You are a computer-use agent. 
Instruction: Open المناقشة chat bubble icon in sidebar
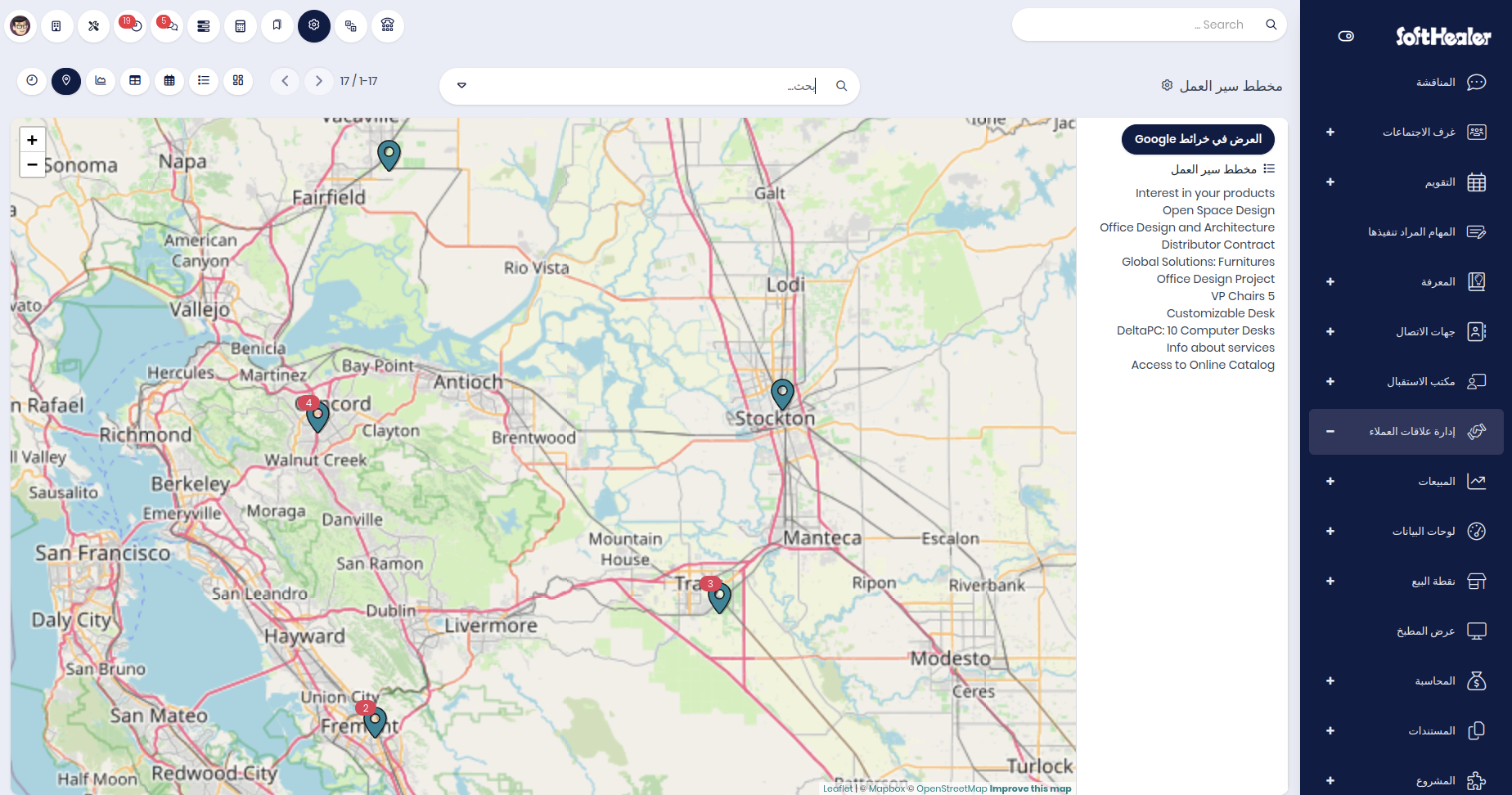pos(1477,82)
